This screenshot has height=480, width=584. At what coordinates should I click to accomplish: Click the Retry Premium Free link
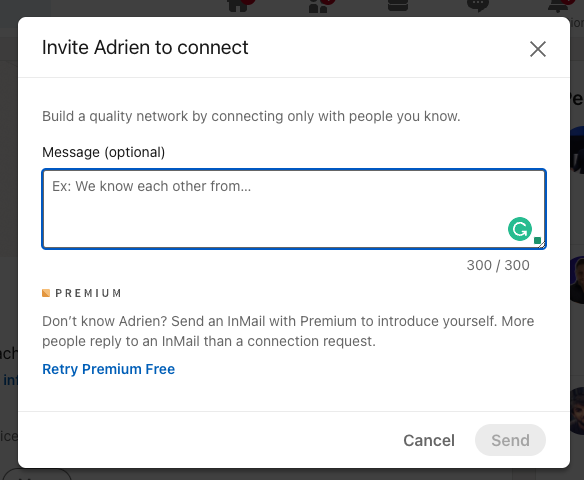point(108,369)
